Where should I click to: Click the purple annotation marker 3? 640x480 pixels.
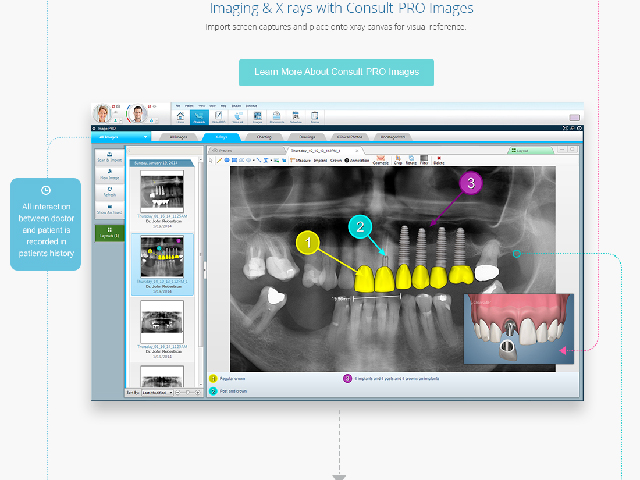(472, 183)
